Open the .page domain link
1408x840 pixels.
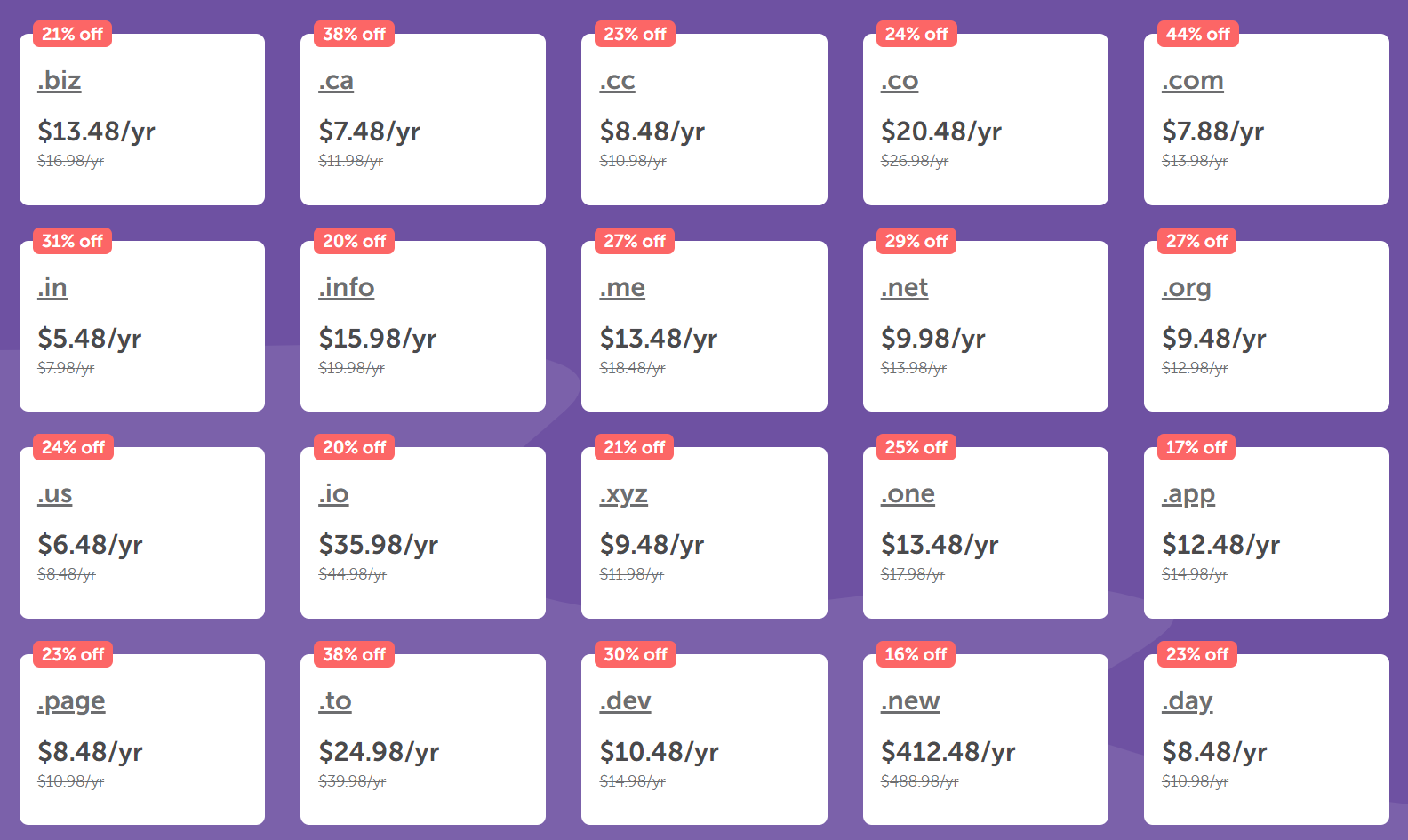coord(71,702)
